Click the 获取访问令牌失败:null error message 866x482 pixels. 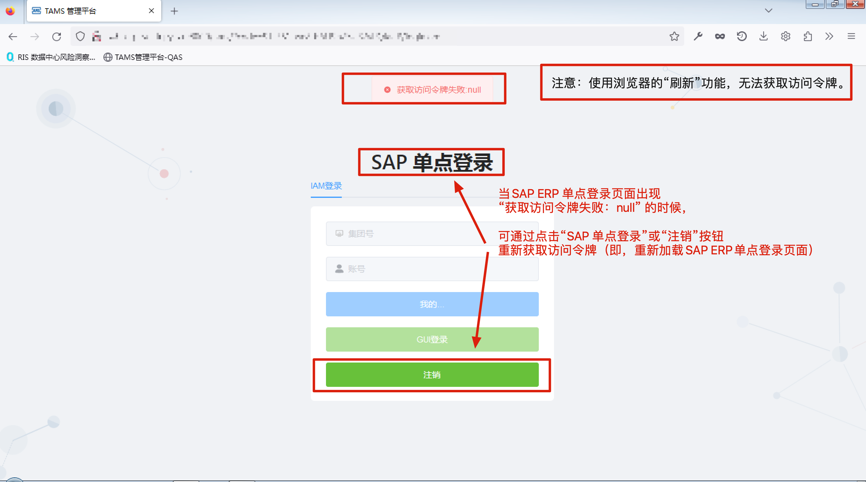pos(433,89)
